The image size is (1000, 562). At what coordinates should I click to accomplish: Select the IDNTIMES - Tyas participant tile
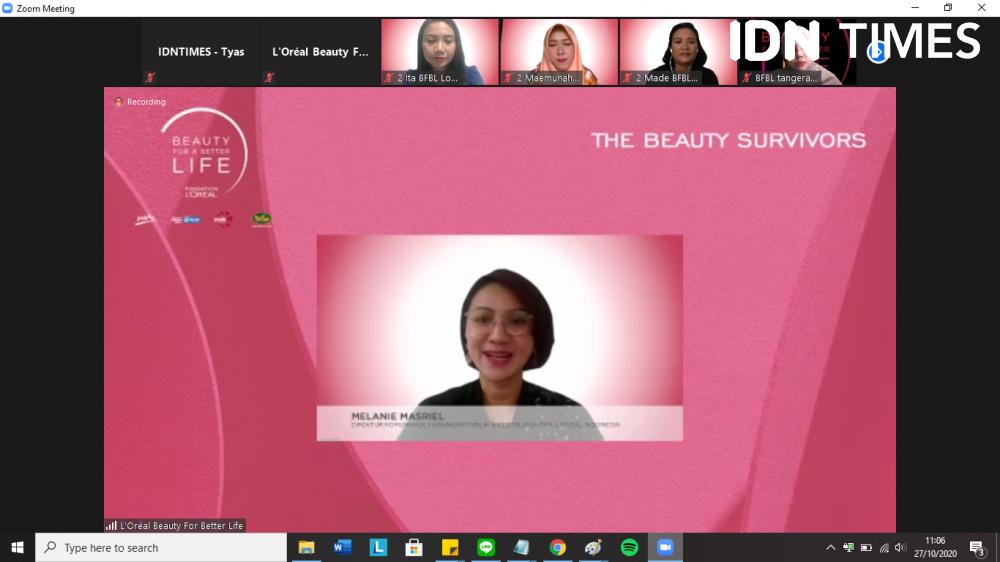point(201,52)
